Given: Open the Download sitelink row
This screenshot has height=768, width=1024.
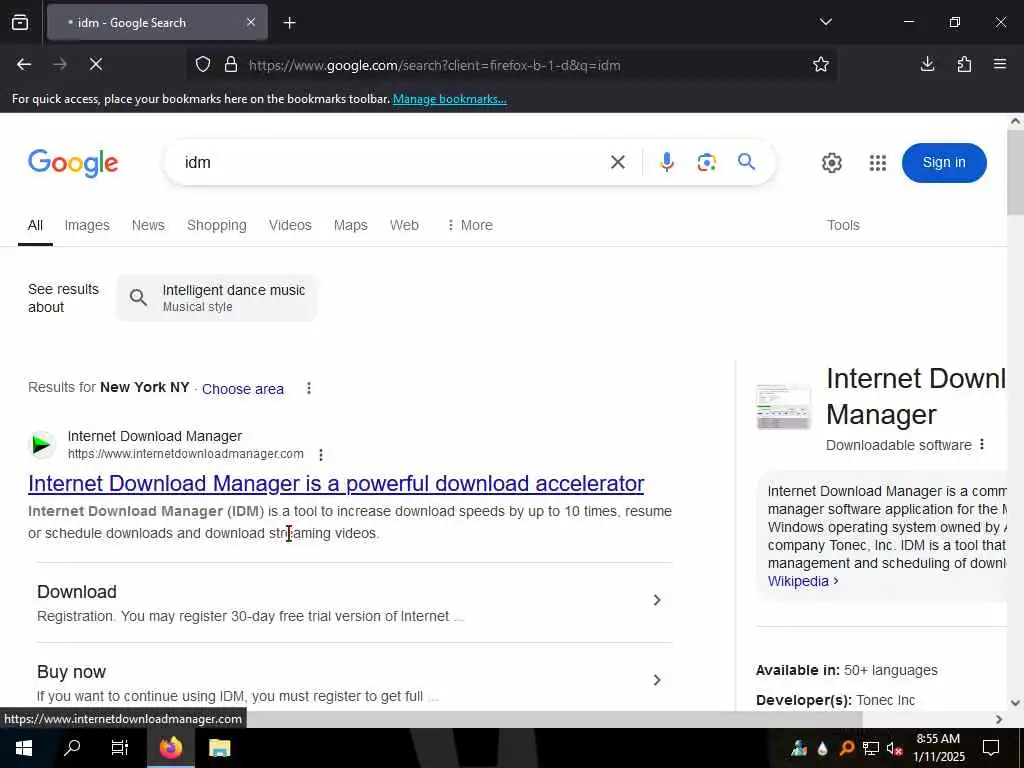Looking at the screenshot, I should click(x=354, y=603).
